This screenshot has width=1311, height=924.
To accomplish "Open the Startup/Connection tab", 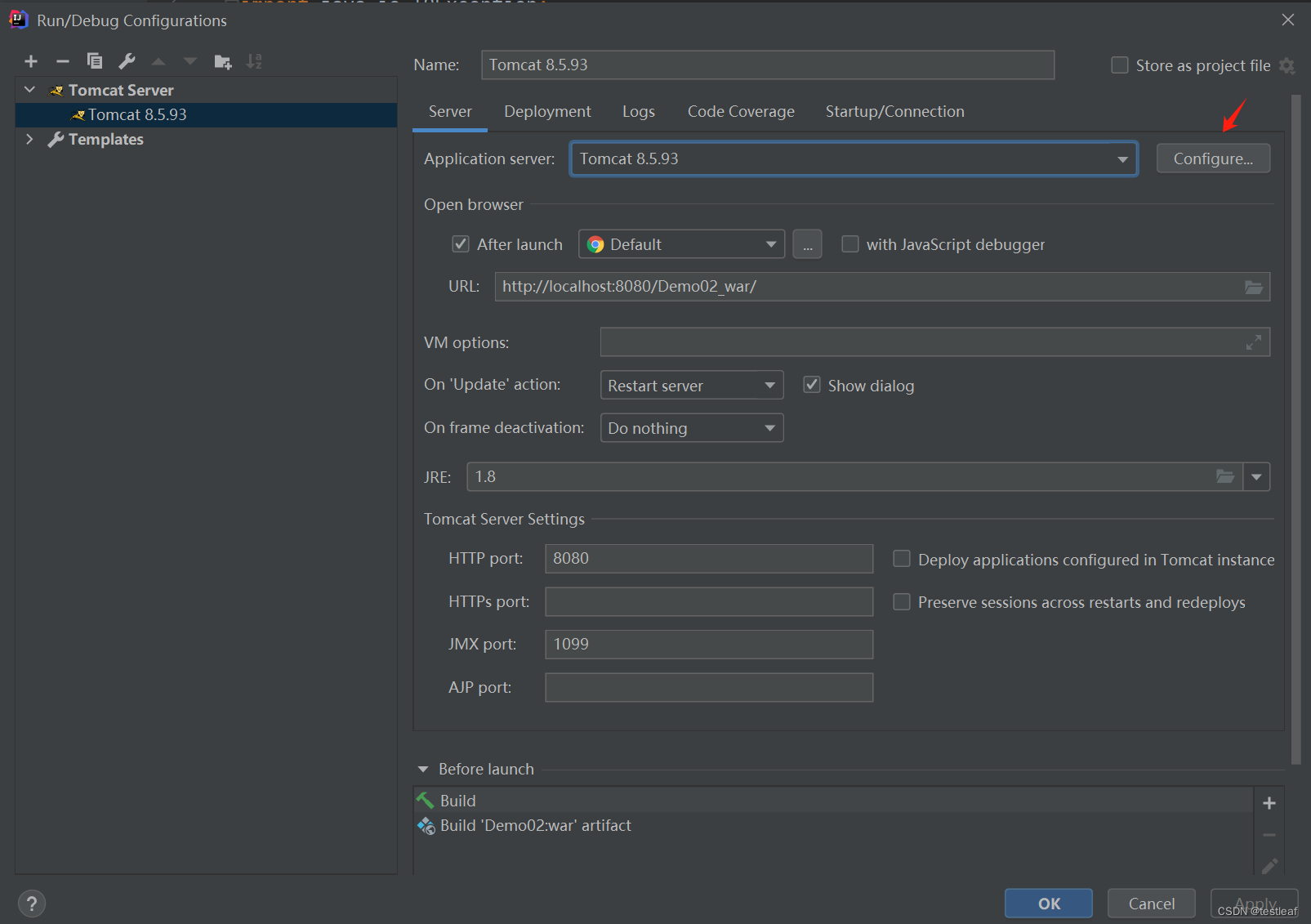I will point(894,112).
